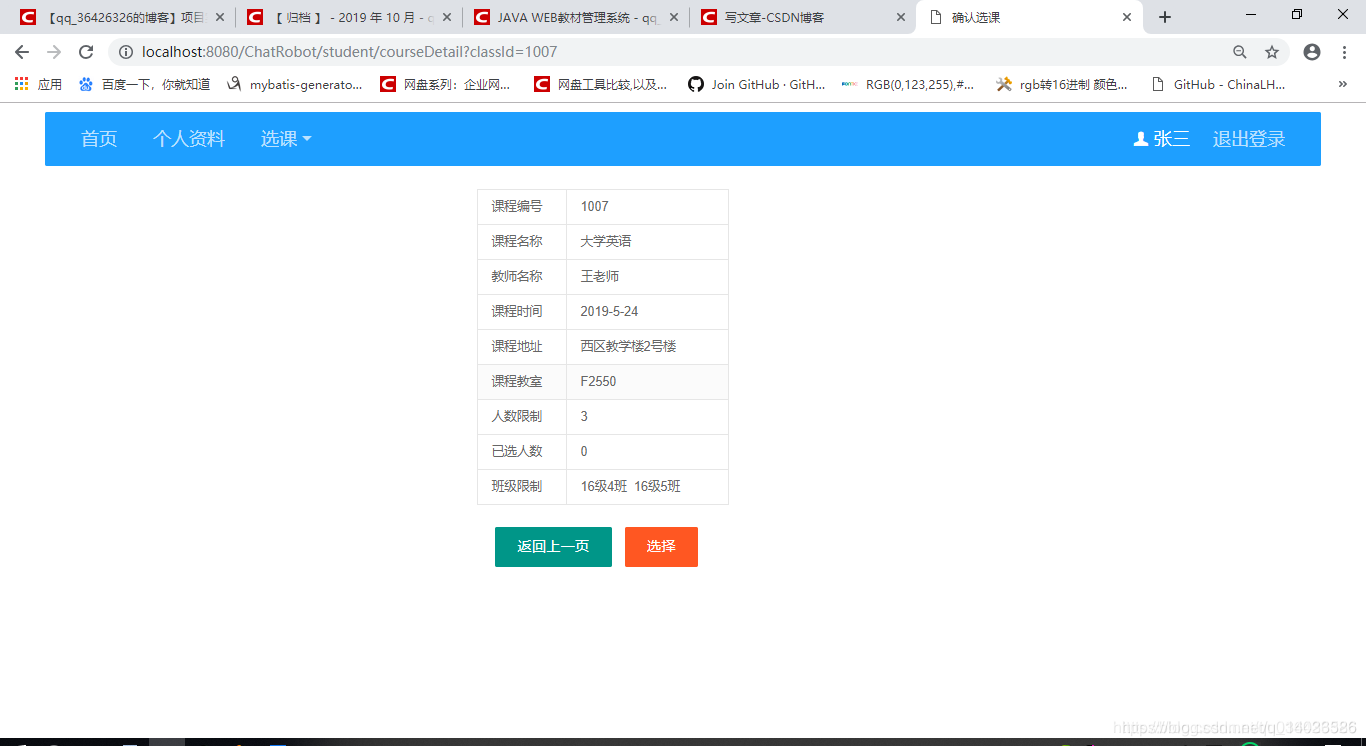The height and width of the screenshot is (746, 1366).
Task: Show more bookmarks with chevron
Action: [1343, 85]
